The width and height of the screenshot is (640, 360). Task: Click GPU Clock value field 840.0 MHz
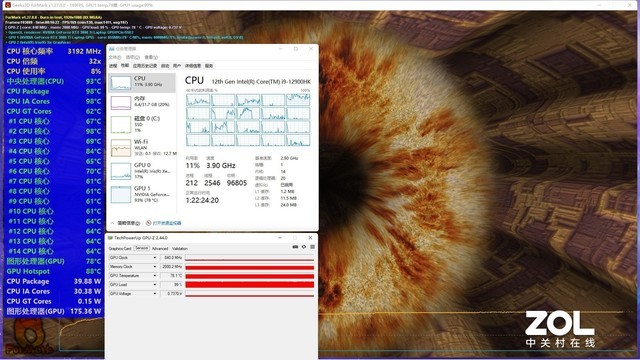click(171, 258)
